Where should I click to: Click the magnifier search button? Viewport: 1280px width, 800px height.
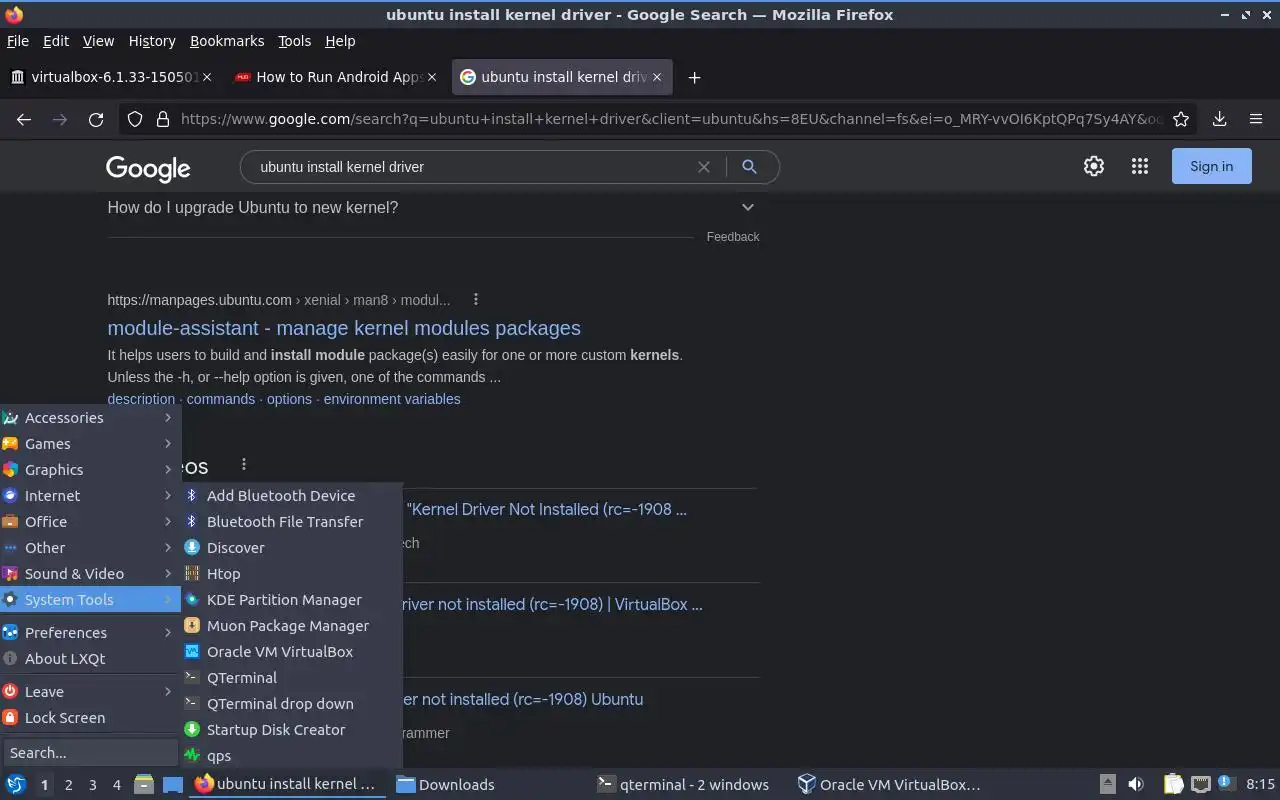(x=749, y=167)
